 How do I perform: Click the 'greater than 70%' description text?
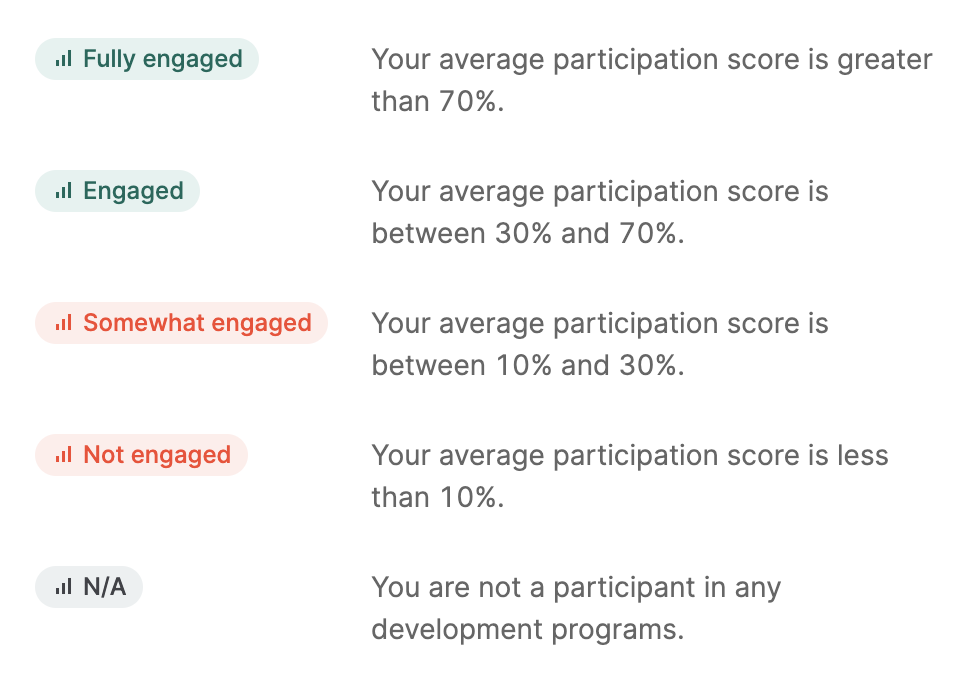(652, 80)
